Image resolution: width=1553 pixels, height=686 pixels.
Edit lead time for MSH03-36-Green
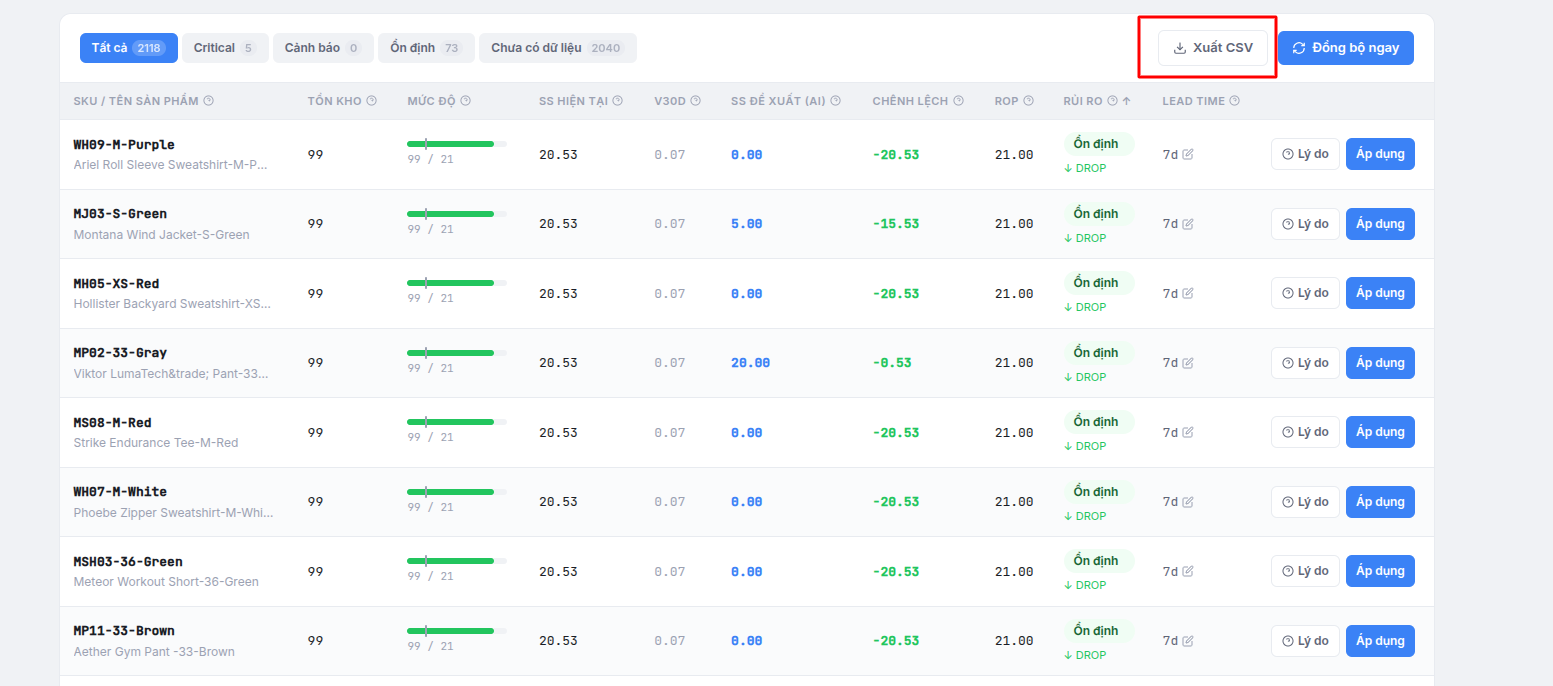(1188, 572)
